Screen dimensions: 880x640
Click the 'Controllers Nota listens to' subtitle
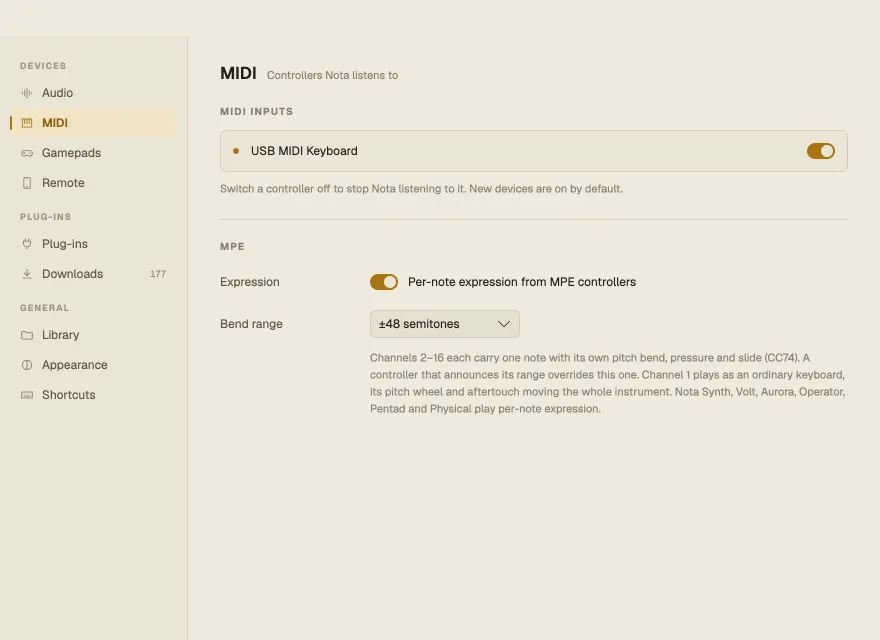[332, 75]
